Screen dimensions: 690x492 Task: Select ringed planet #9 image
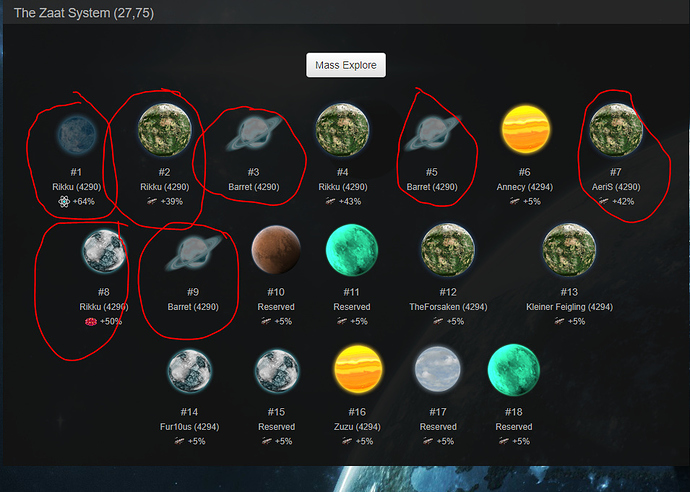(x=194, y=252)
